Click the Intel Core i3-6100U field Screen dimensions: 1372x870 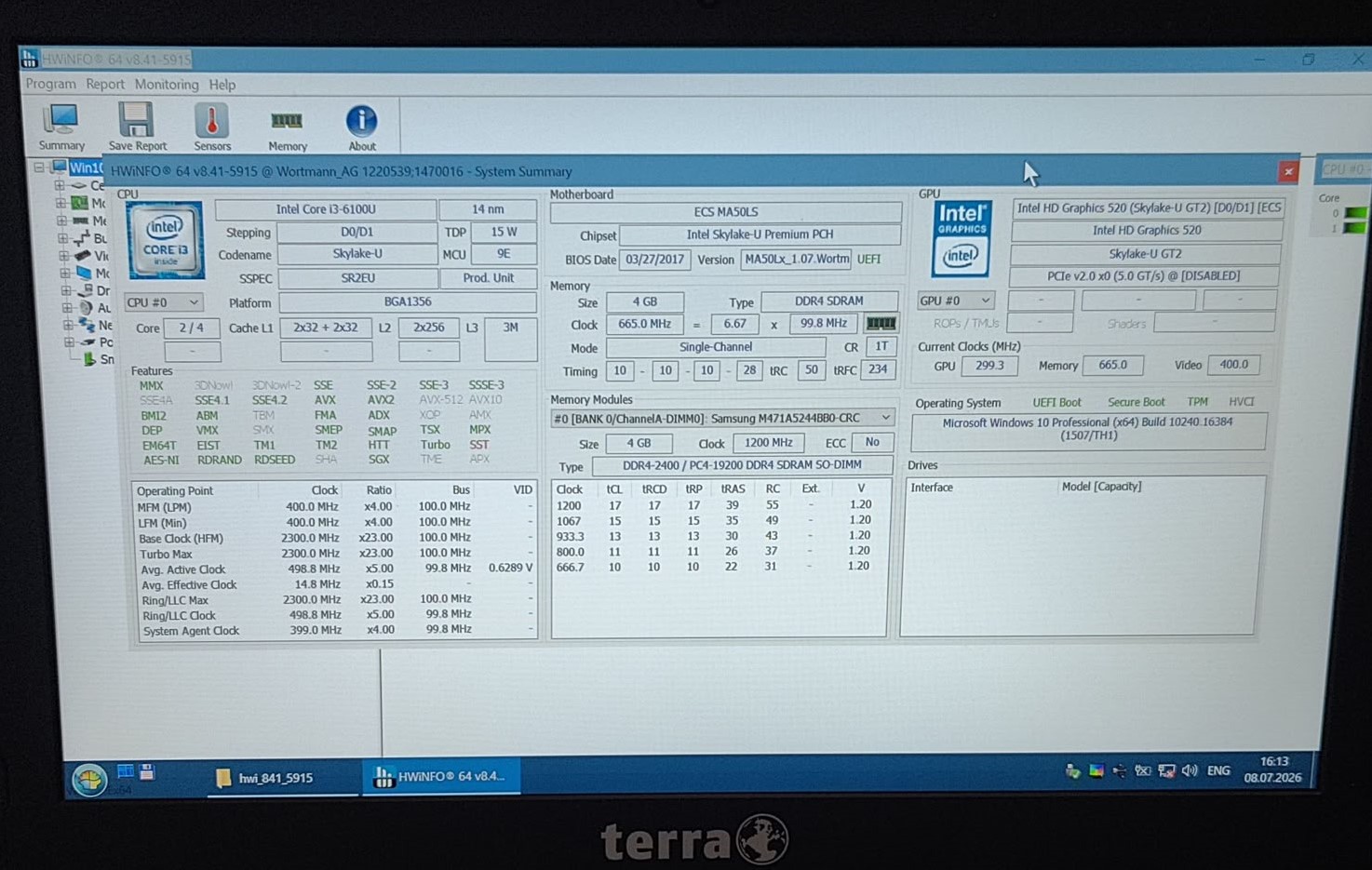pos(326,210)
